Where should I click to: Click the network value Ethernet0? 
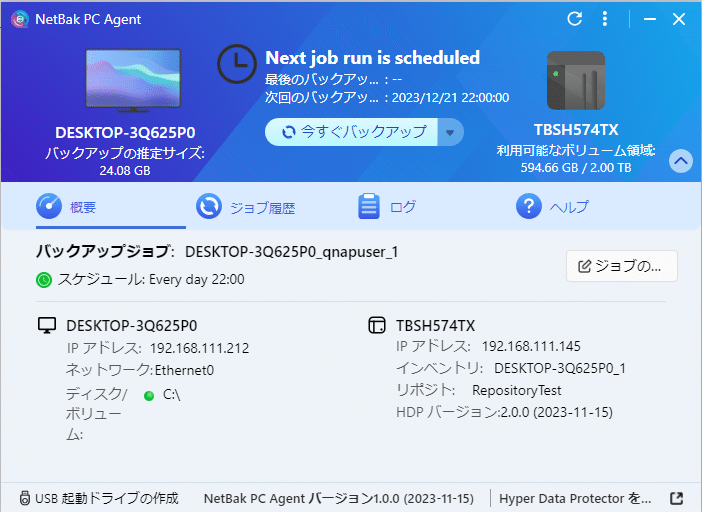click(x=184, y=371)
